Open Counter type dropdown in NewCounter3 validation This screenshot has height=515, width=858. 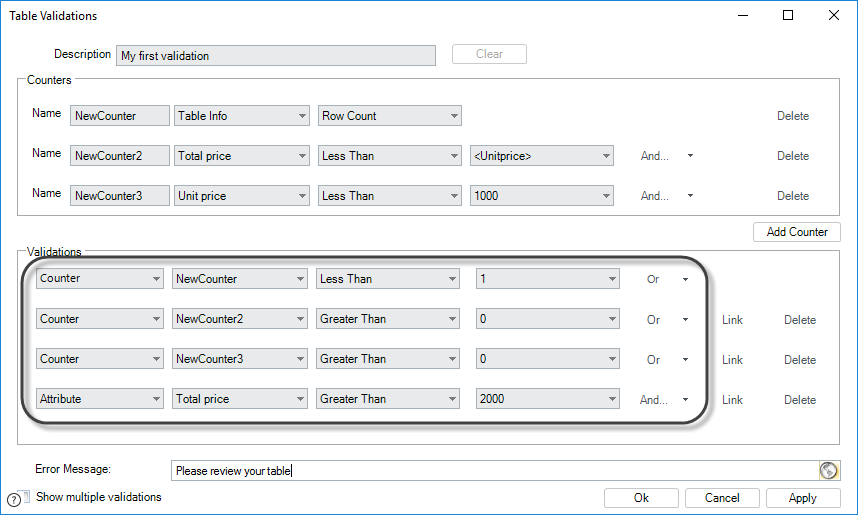tap(100, 358)
